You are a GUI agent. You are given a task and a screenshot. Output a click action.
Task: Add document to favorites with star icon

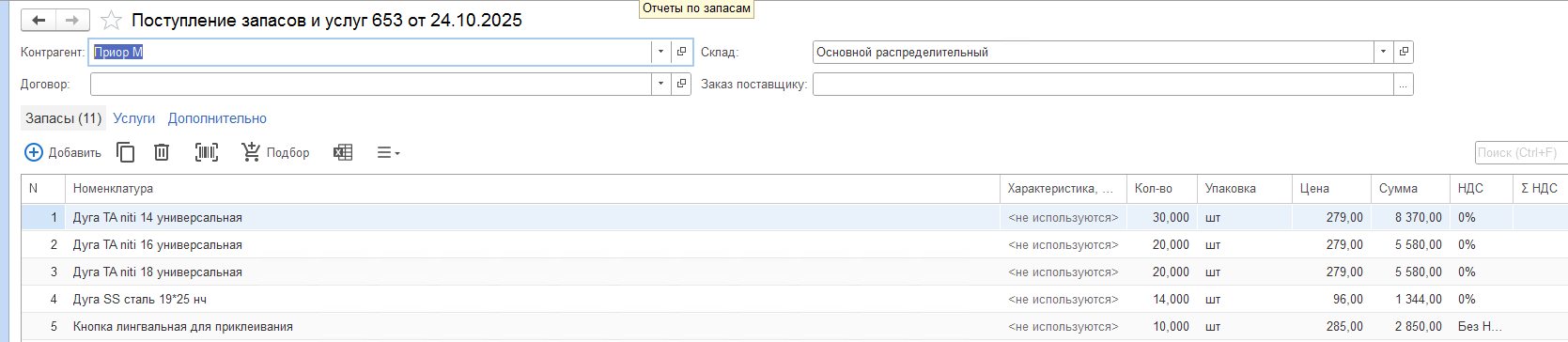point(111,20)
